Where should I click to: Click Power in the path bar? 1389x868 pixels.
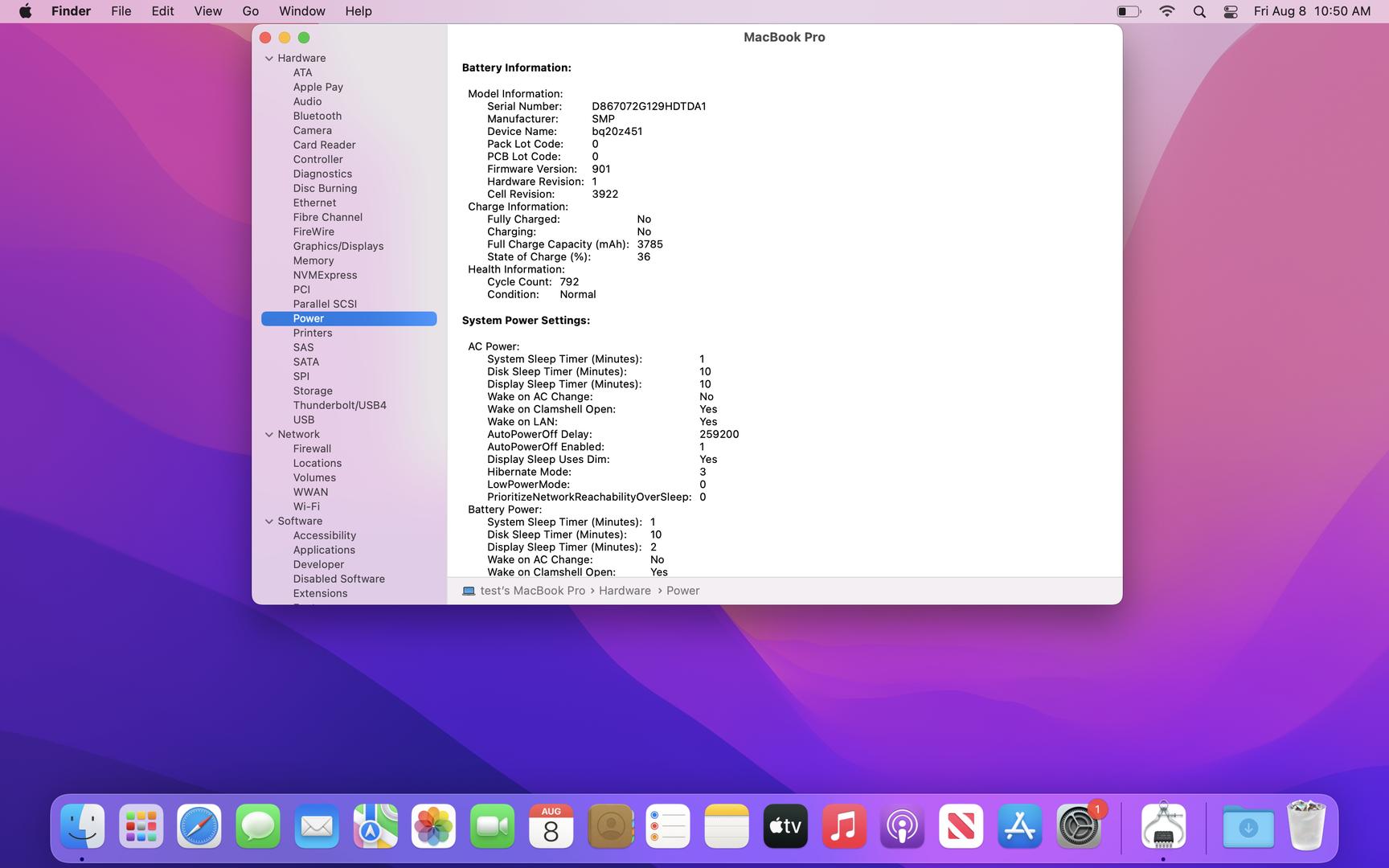coord(683,591)
